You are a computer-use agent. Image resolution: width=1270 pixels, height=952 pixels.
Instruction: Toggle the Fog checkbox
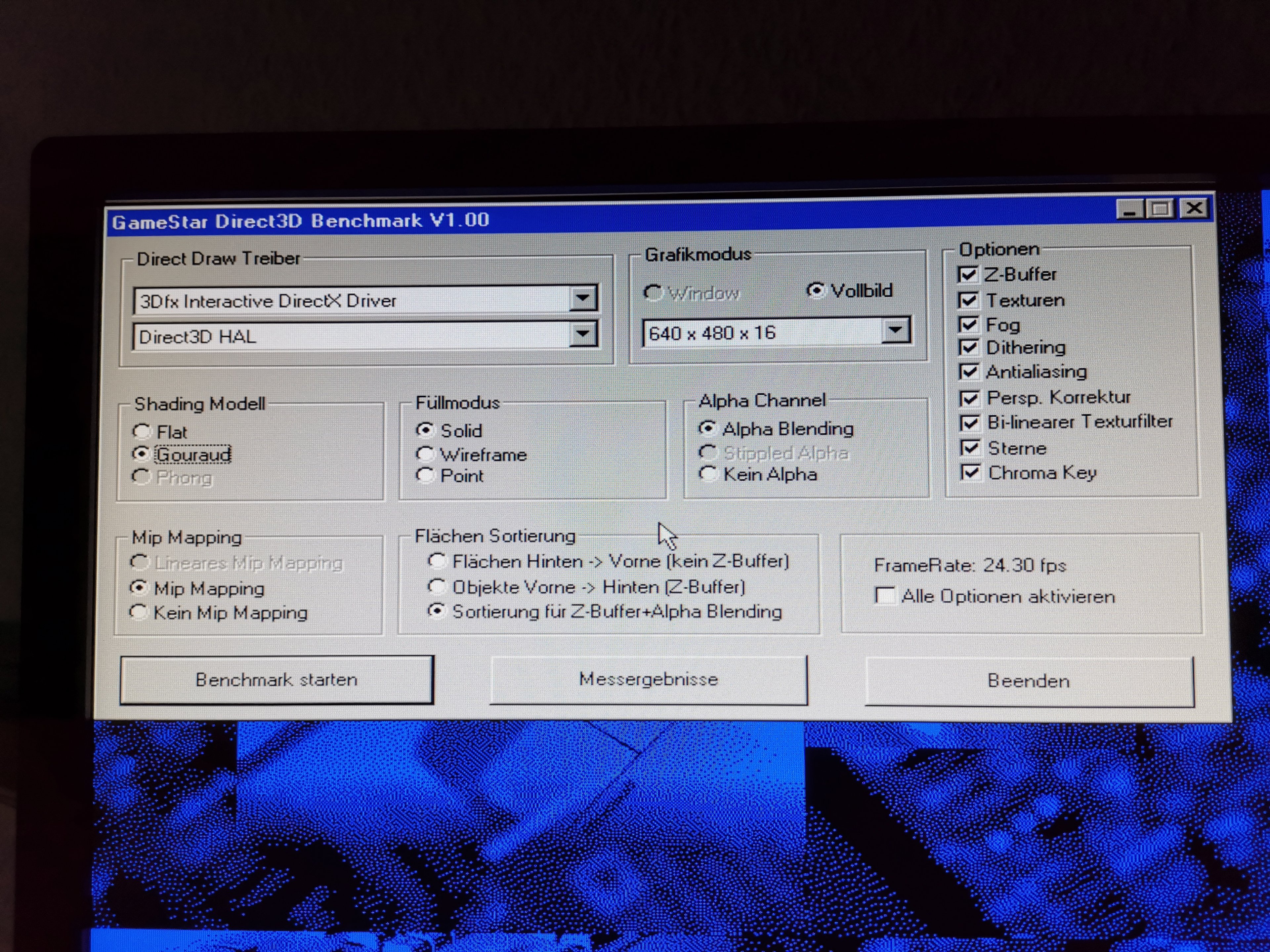(x=969, y=325)
